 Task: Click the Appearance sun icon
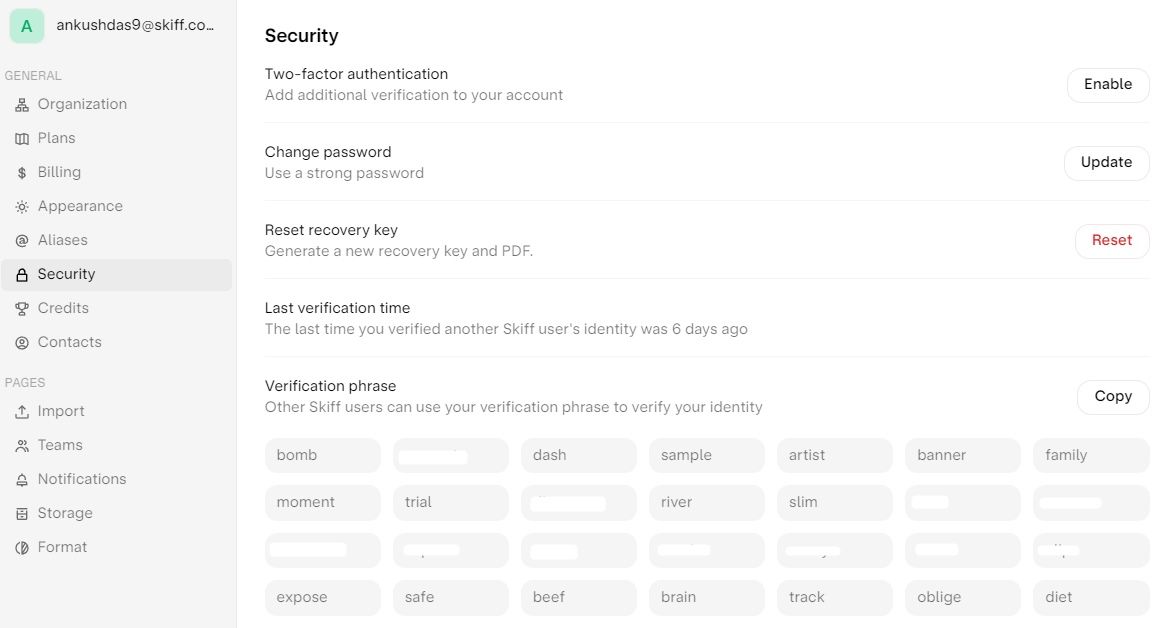pyautogui.click(x=21, y=206)
